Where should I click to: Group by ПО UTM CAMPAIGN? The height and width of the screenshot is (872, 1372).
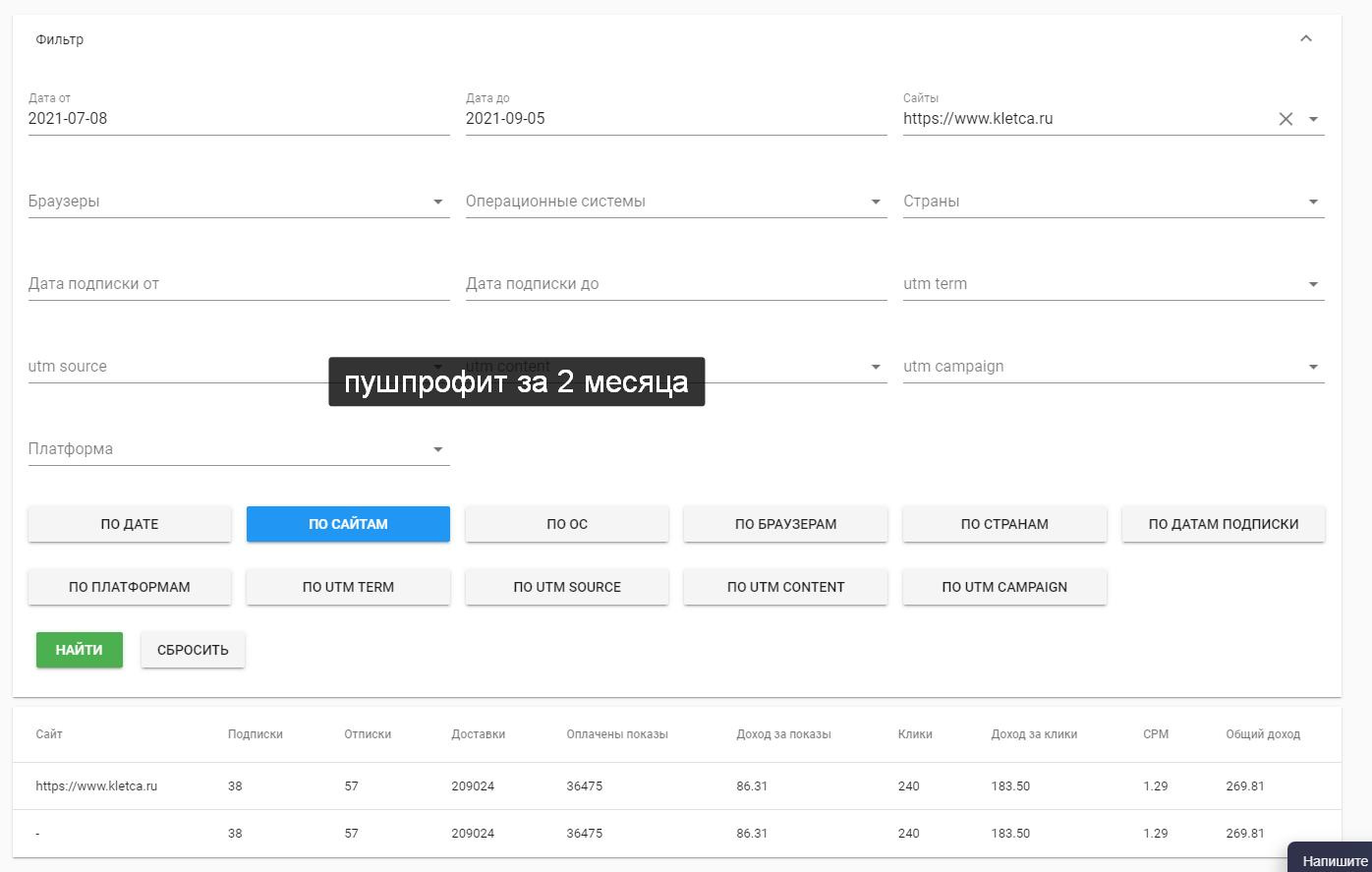pos(1004,587)
